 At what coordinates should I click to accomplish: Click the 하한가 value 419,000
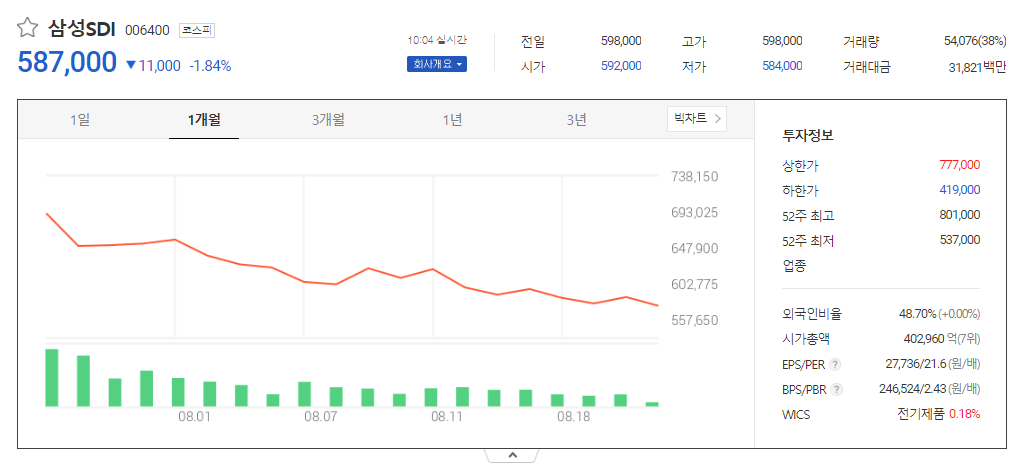[960, 190]
